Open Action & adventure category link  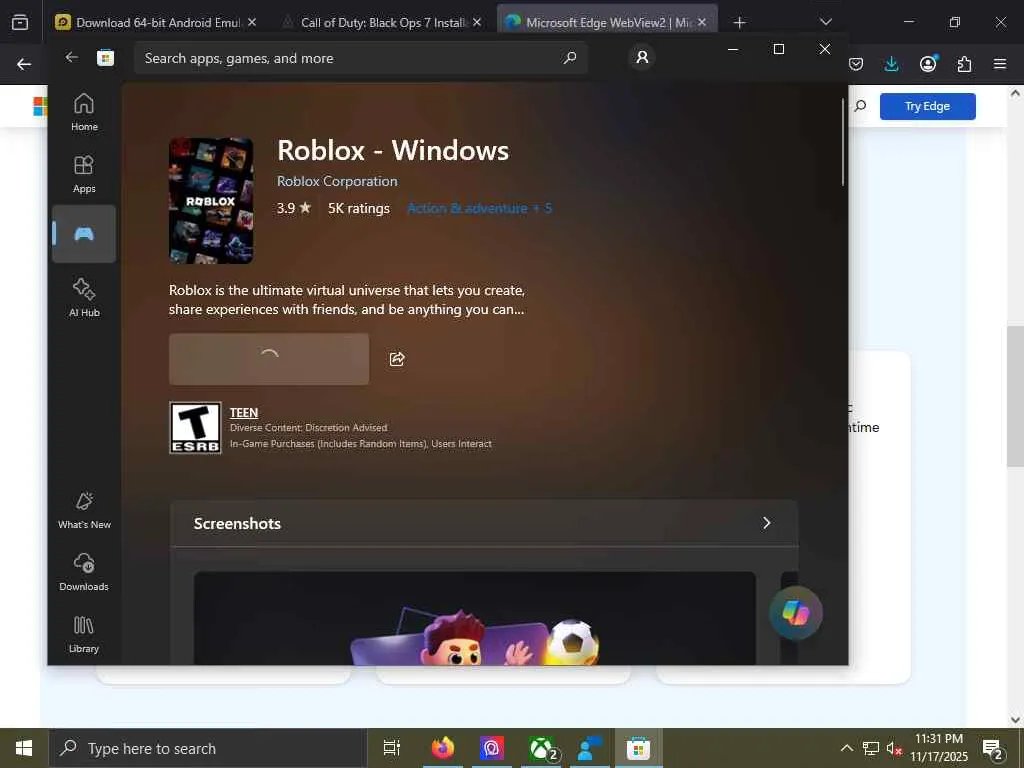pos(479,208)
